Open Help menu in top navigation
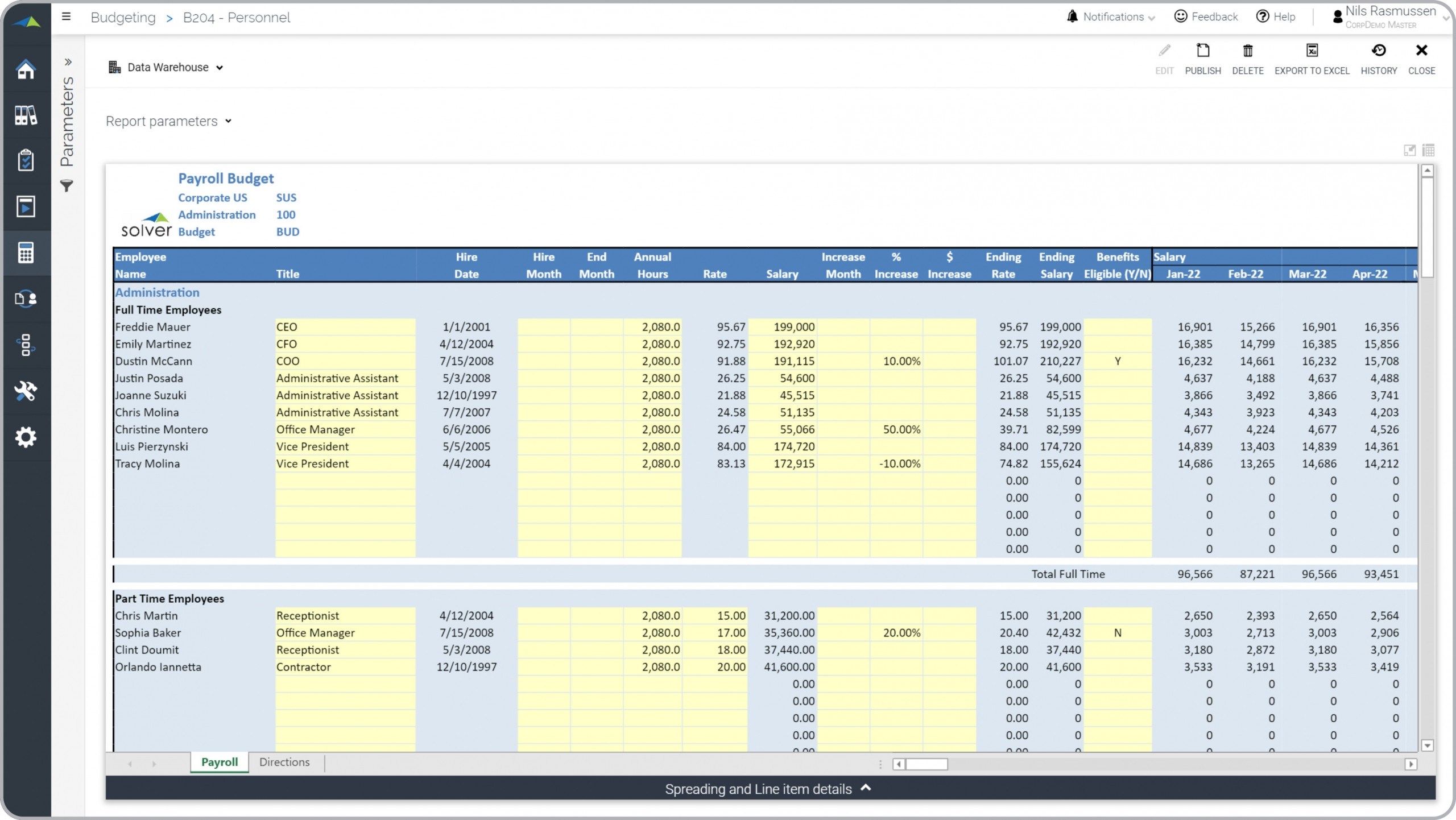Image resolution: width=1456 pixels, height=820 pixels. click(1281, 16)
